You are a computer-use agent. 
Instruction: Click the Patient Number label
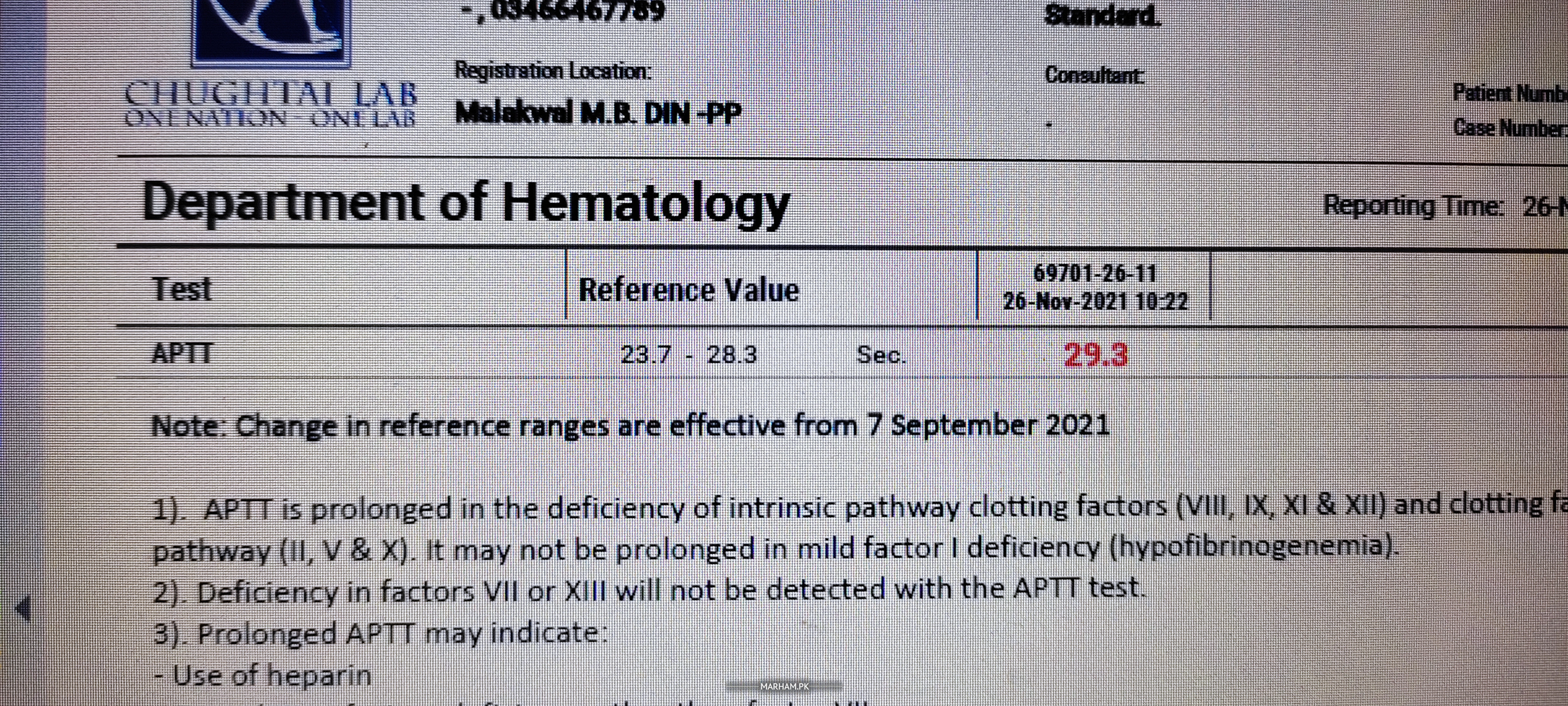[x=1510, y=94]
